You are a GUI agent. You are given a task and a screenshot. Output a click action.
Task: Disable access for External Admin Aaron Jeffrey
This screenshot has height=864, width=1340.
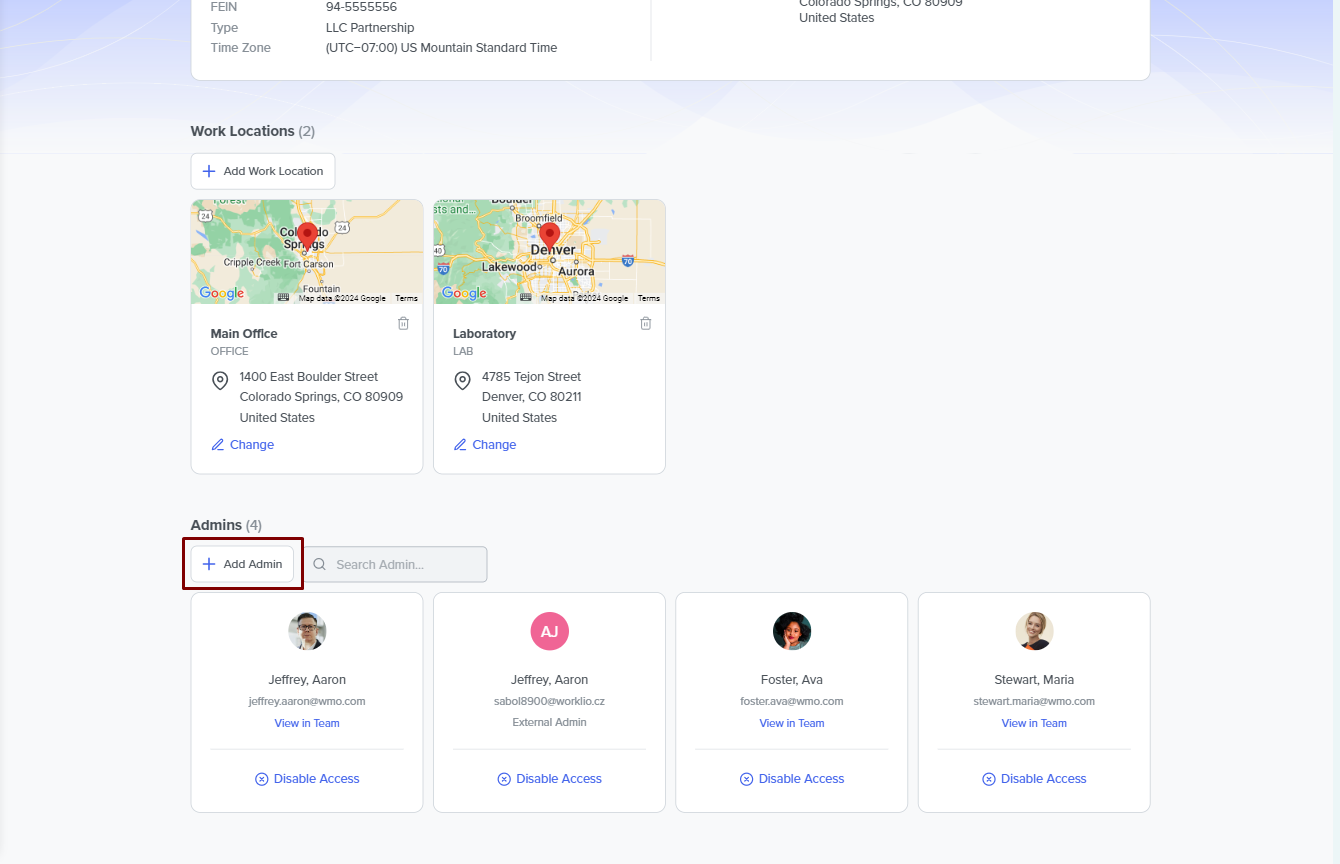pos(549,779)
